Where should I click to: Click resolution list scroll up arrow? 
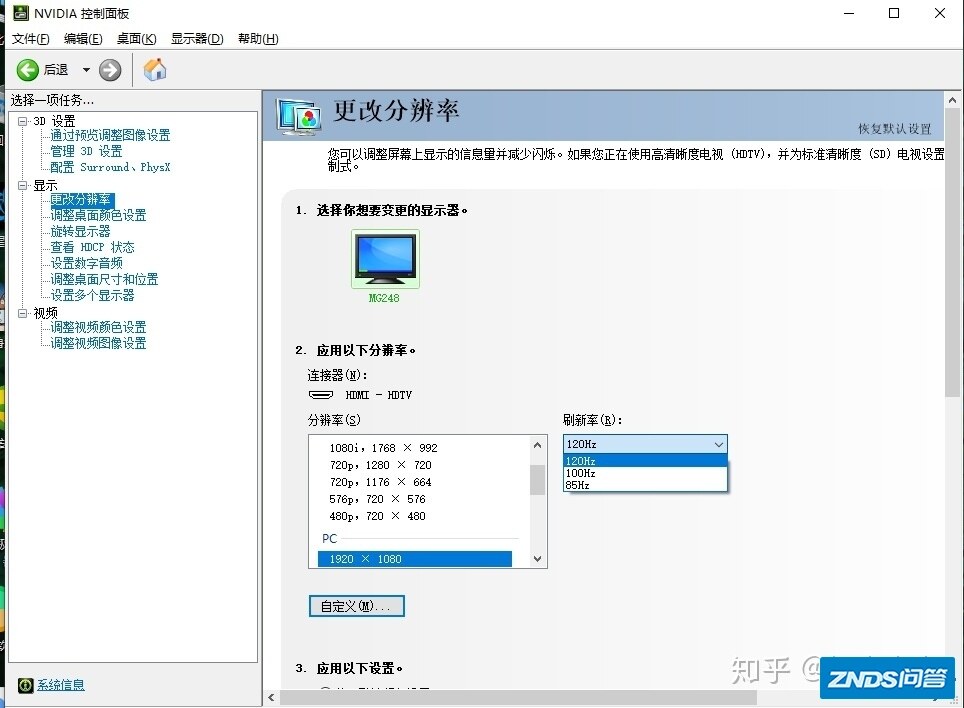(x=537, y=445)
